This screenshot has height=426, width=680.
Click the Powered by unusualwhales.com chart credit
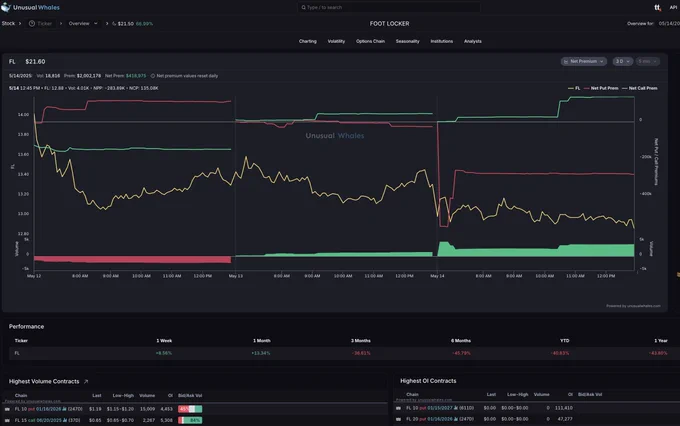tap(633, 306)
